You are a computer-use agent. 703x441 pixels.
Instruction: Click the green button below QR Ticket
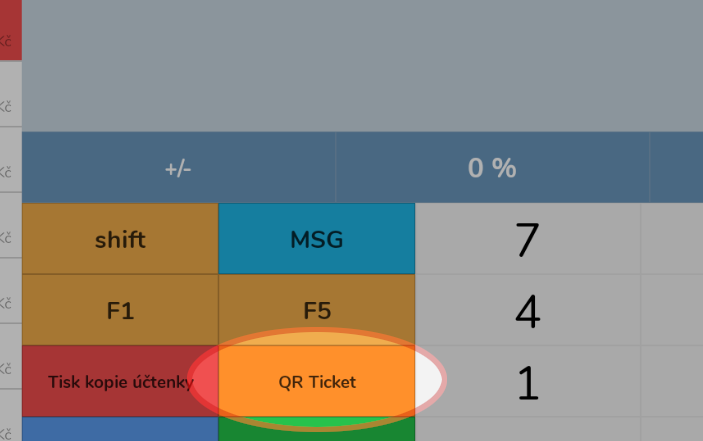[x=316, y=432]
